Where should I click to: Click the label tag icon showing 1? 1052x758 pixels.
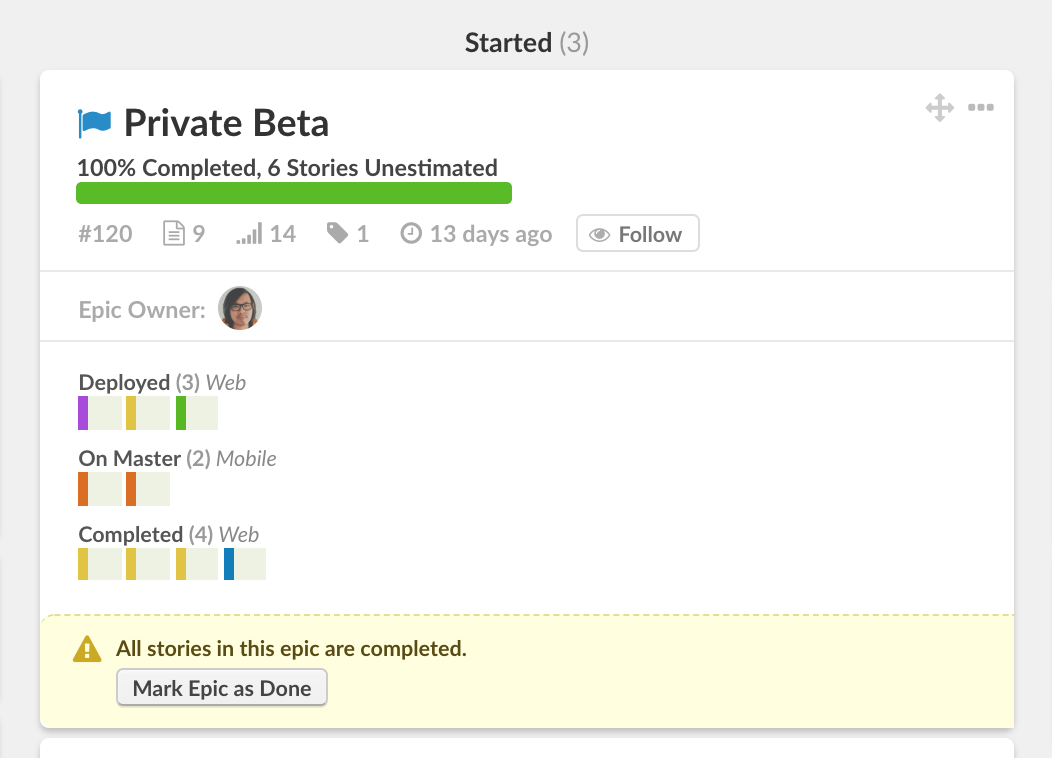(x=337, y=233)
